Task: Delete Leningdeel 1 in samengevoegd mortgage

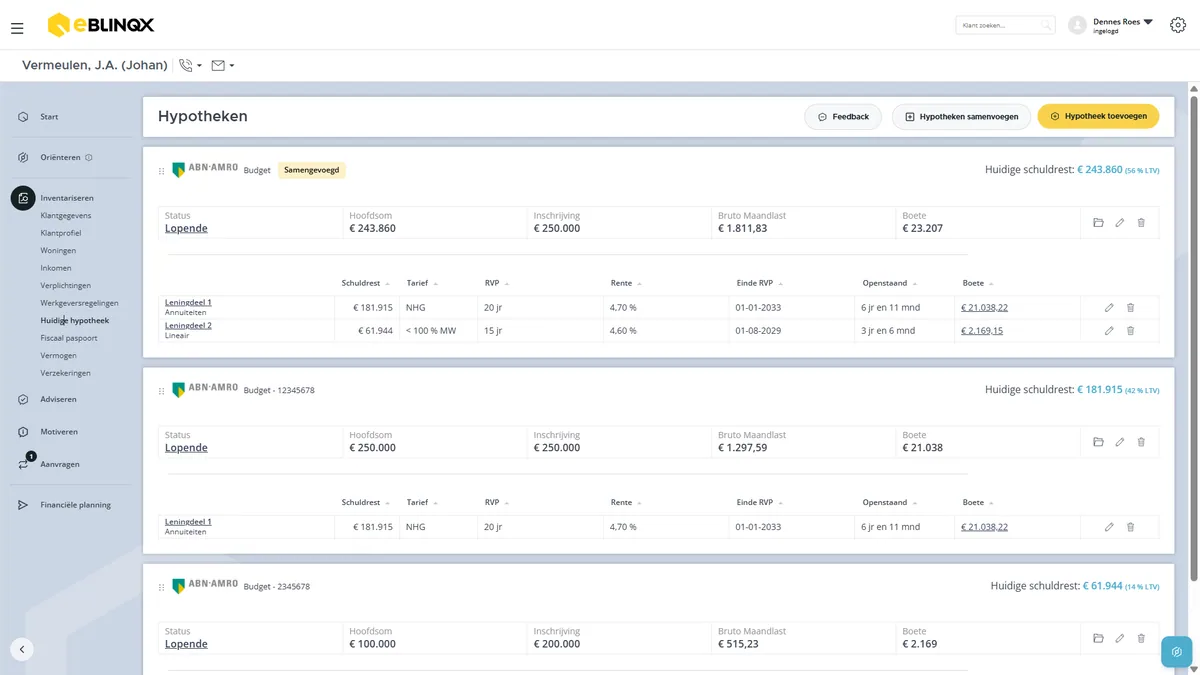Action: pos(1131,308)
